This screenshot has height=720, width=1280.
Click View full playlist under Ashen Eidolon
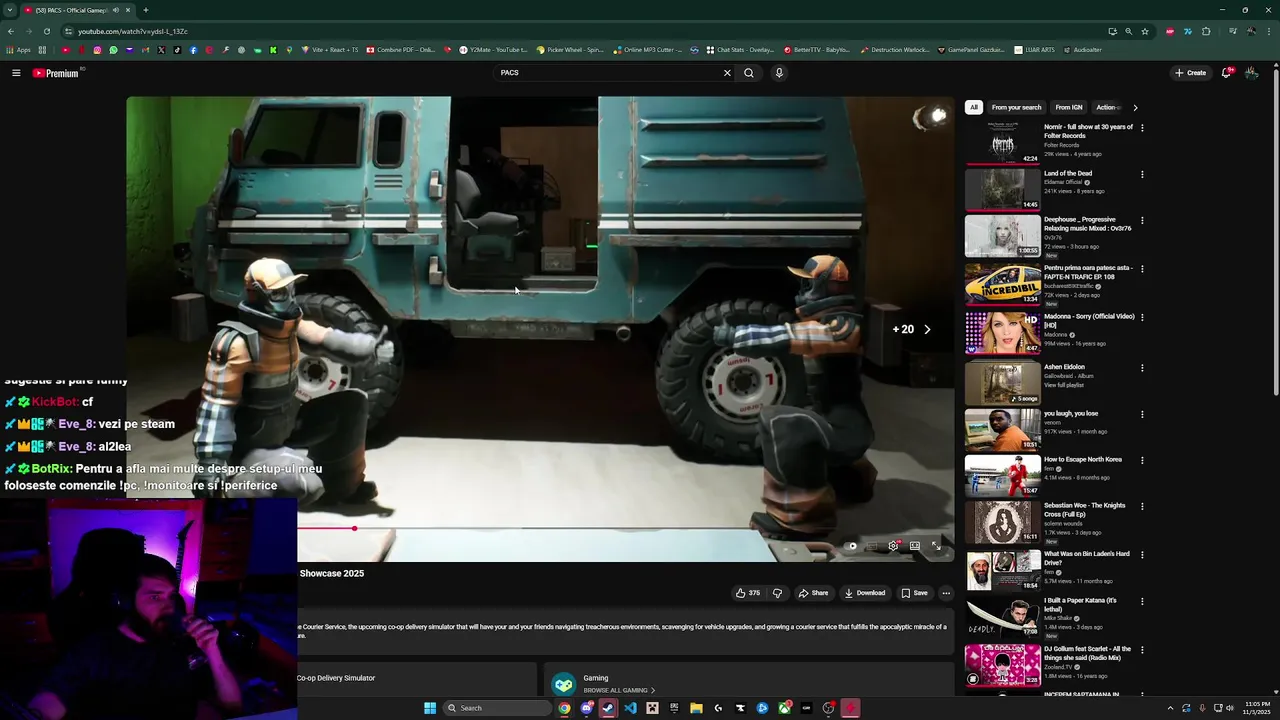(1063, 385)
